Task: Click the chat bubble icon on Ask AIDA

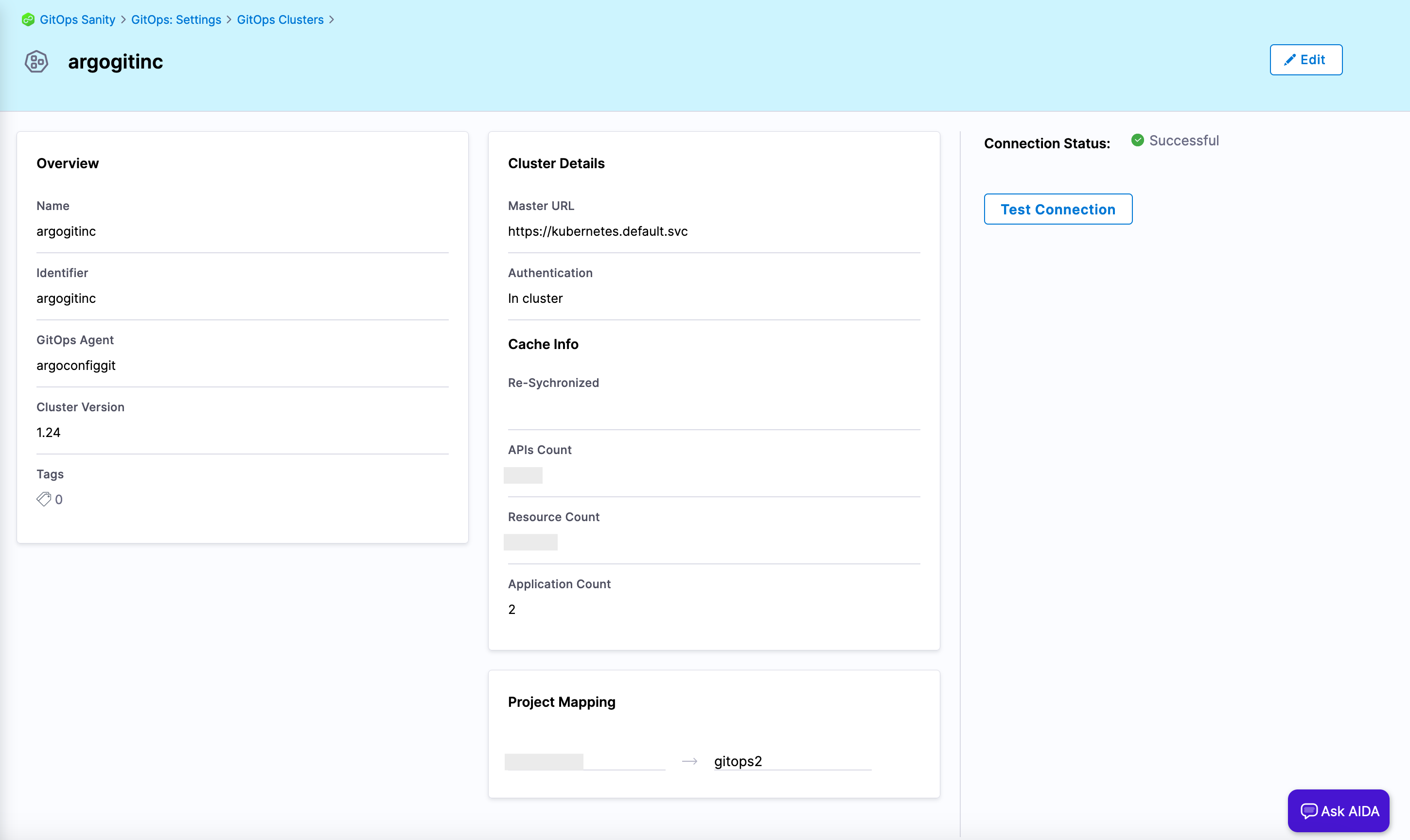Action: click(x=1309, y=811)
